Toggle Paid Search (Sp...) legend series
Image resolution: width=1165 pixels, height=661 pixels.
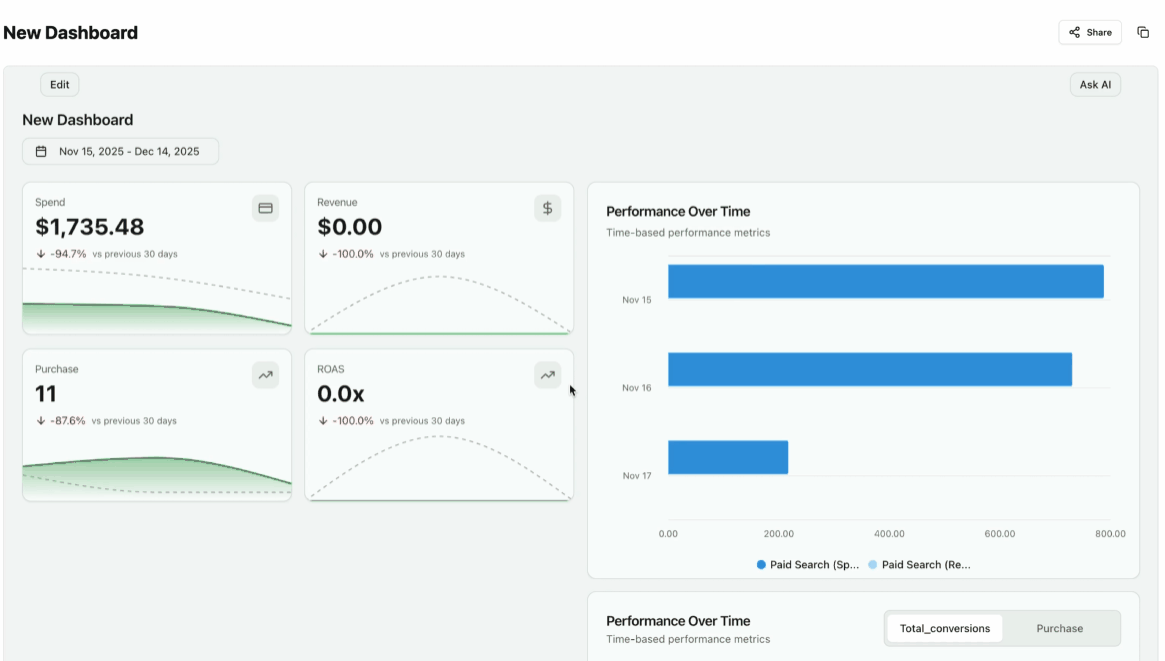pos(808,565)
